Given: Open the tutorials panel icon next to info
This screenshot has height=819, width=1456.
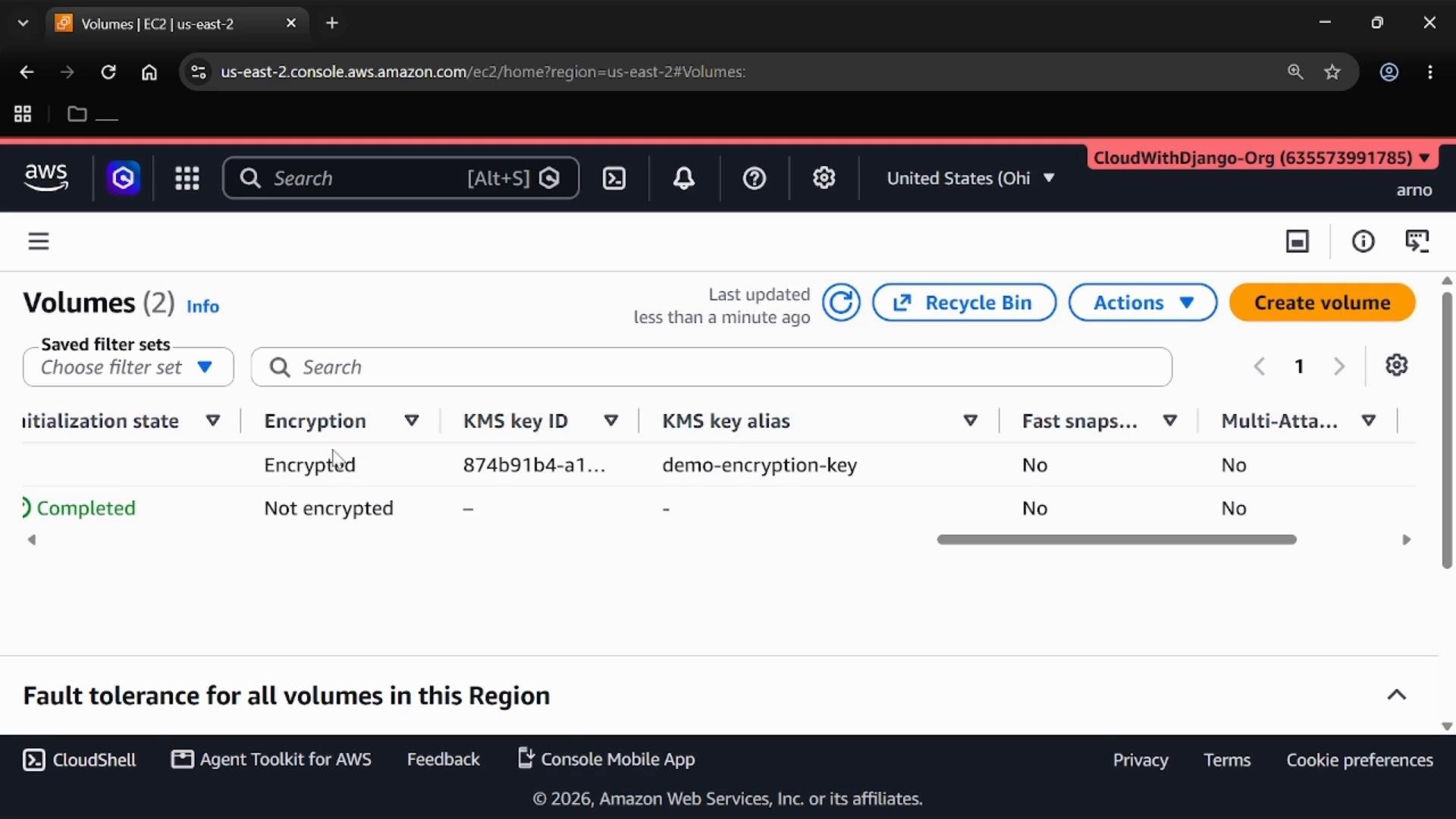Looking at the screenshot, I should pos(1417,241).
